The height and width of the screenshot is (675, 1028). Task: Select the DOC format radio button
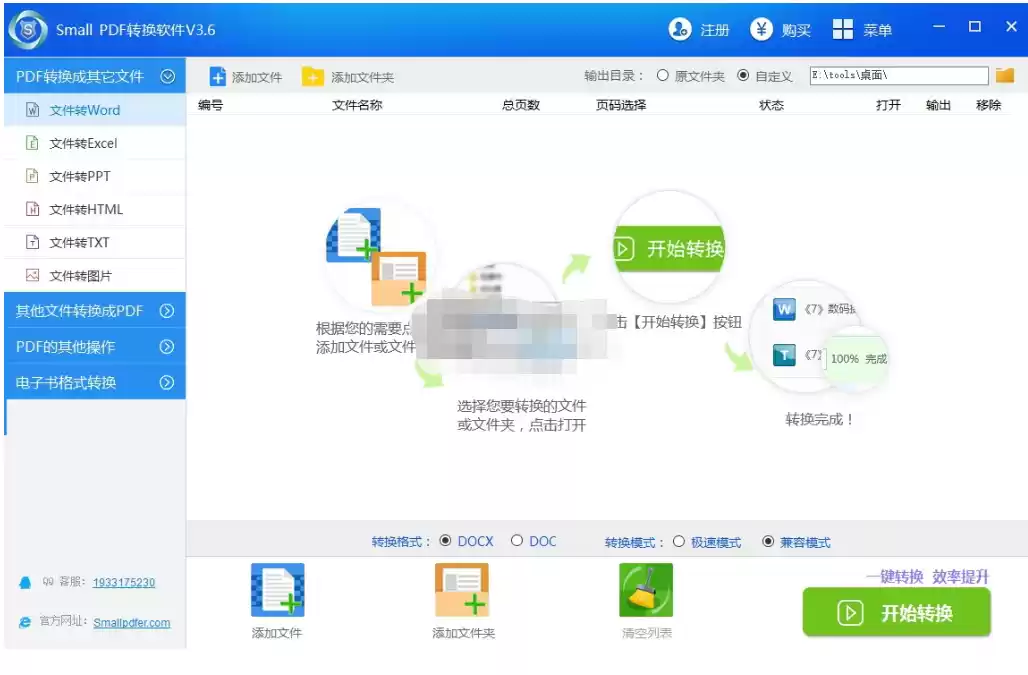(x=517, y=541)
